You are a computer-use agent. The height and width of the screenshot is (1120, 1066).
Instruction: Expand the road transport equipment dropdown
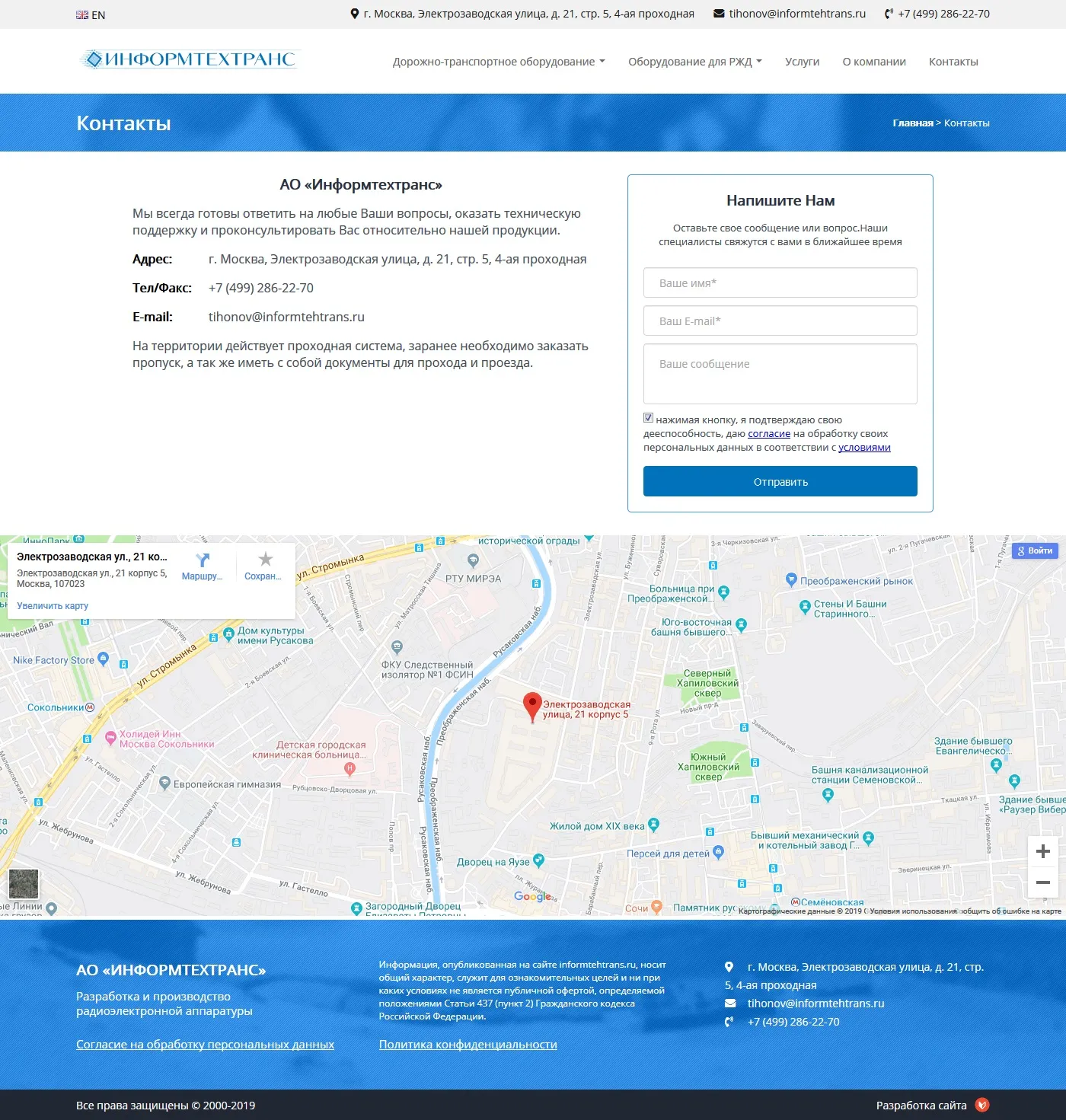[499, 62]
